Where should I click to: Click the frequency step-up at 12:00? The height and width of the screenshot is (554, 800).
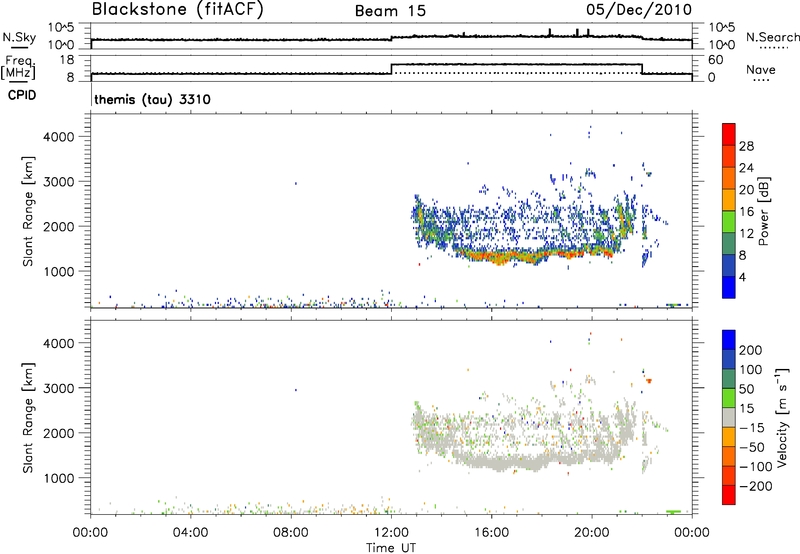coord(391,69)
